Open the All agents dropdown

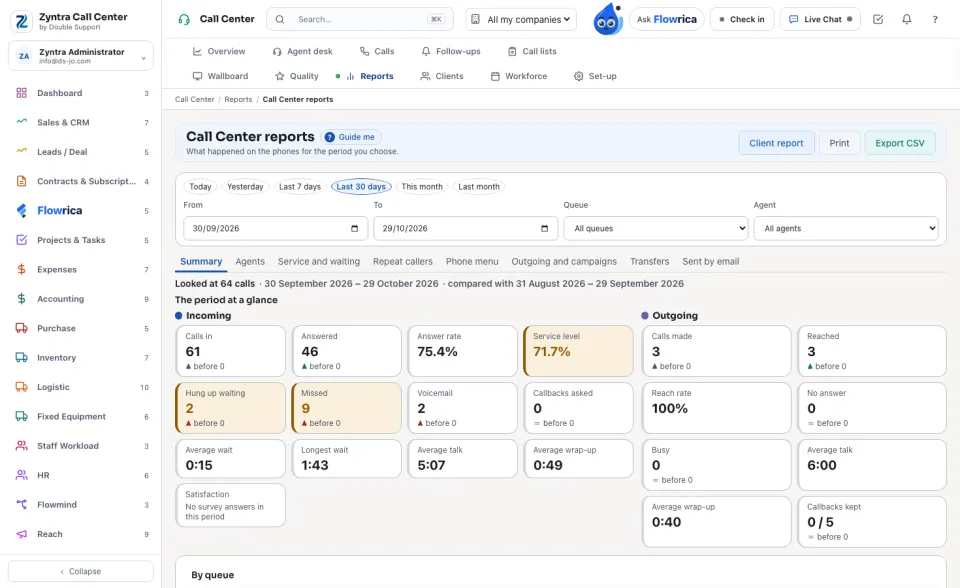pos(846,228)
